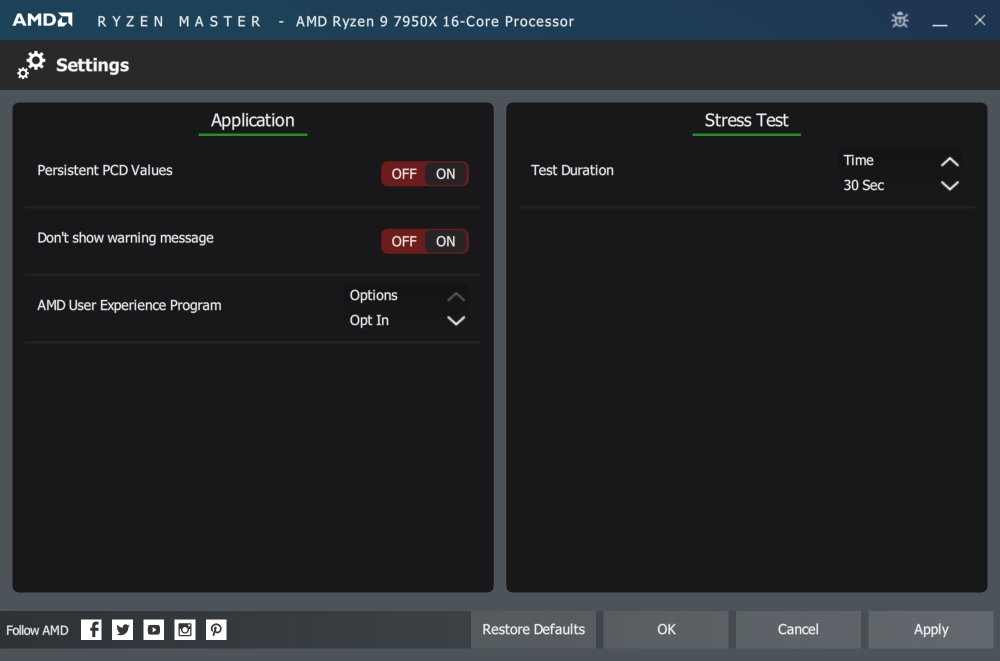
Task: Click down chevron for User Experience Program options
Action: coord(456,320)
